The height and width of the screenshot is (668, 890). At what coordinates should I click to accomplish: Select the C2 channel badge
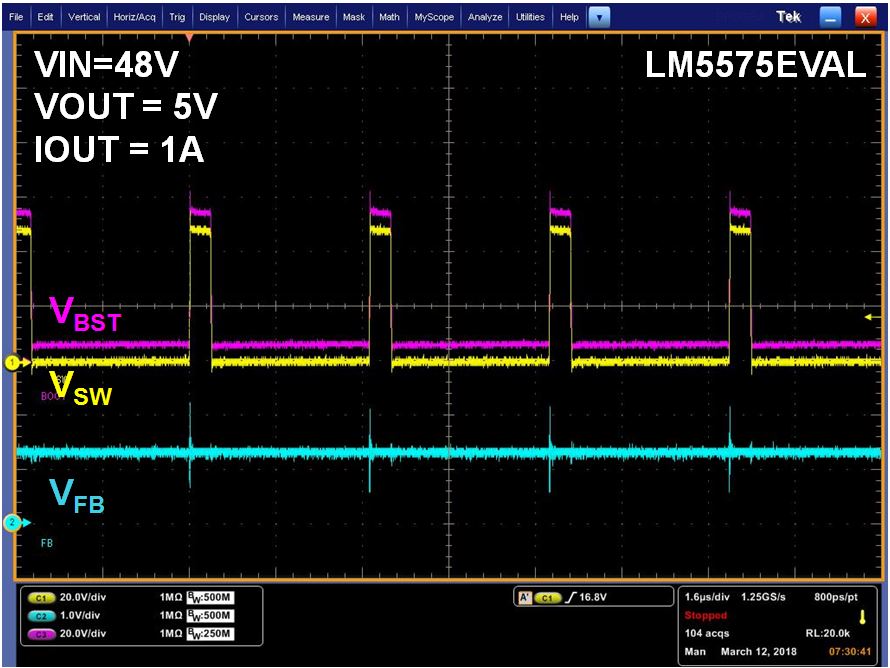click(x=41, y=616)
